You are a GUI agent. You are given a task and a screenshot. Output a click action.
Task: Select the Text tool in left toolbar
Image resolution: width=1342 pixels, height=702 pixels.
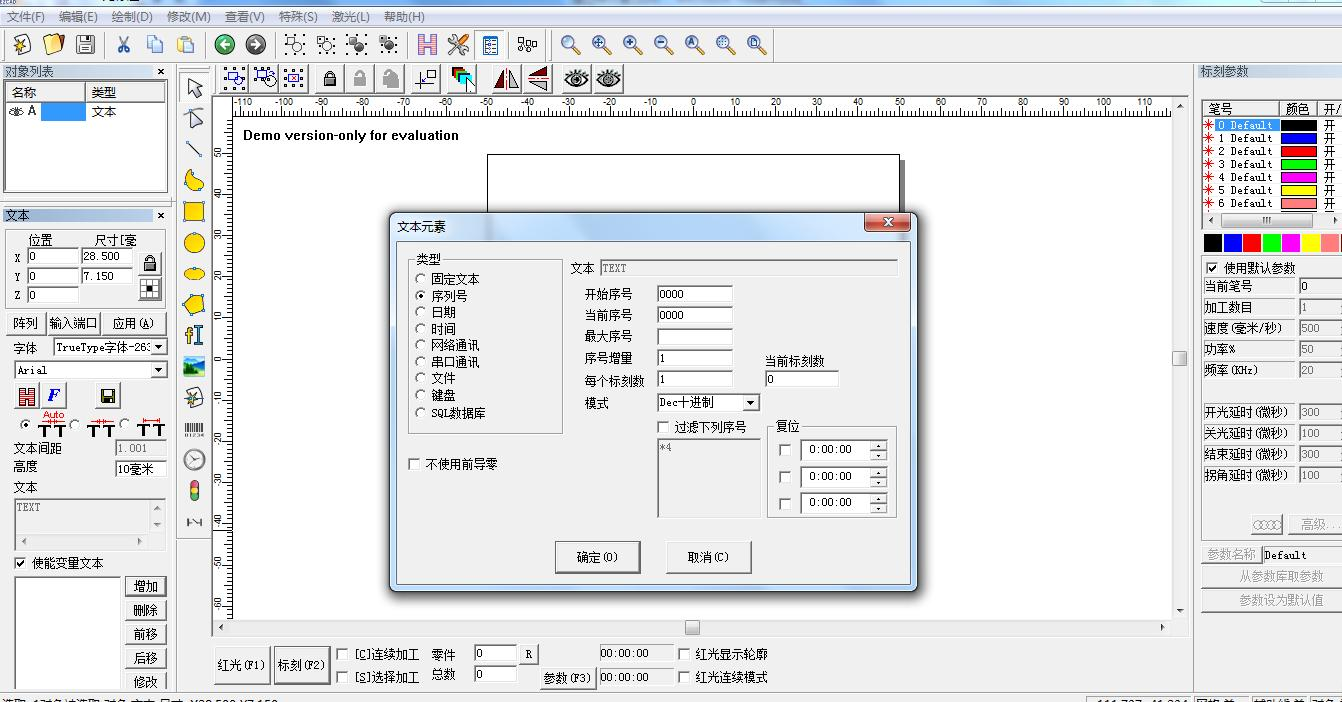click(x=193, y=335)
